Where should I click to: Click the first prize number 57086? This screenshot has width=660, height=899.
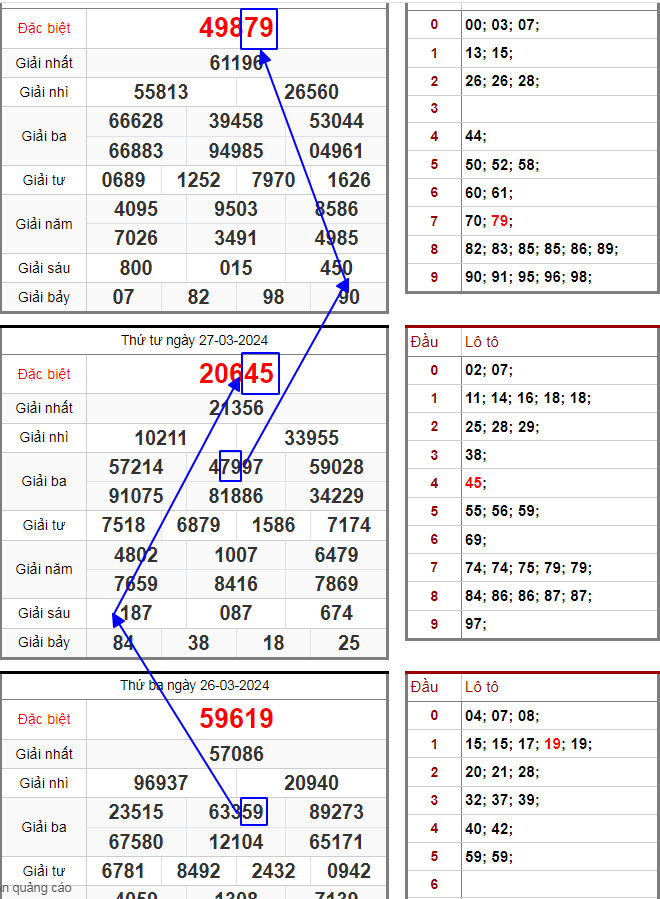point(236,754)
